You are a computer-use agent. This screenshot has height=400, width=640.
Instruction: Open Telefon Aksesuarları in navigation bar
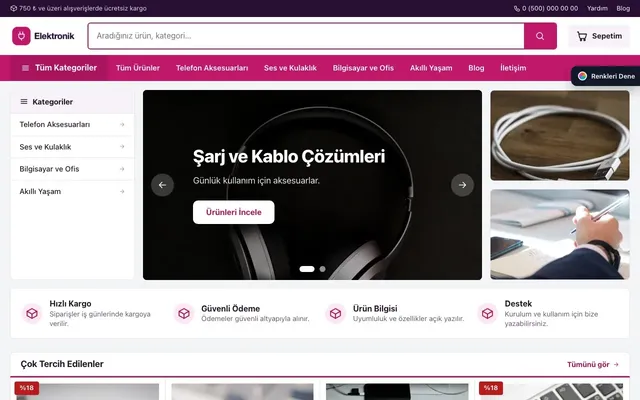point(212,68)
